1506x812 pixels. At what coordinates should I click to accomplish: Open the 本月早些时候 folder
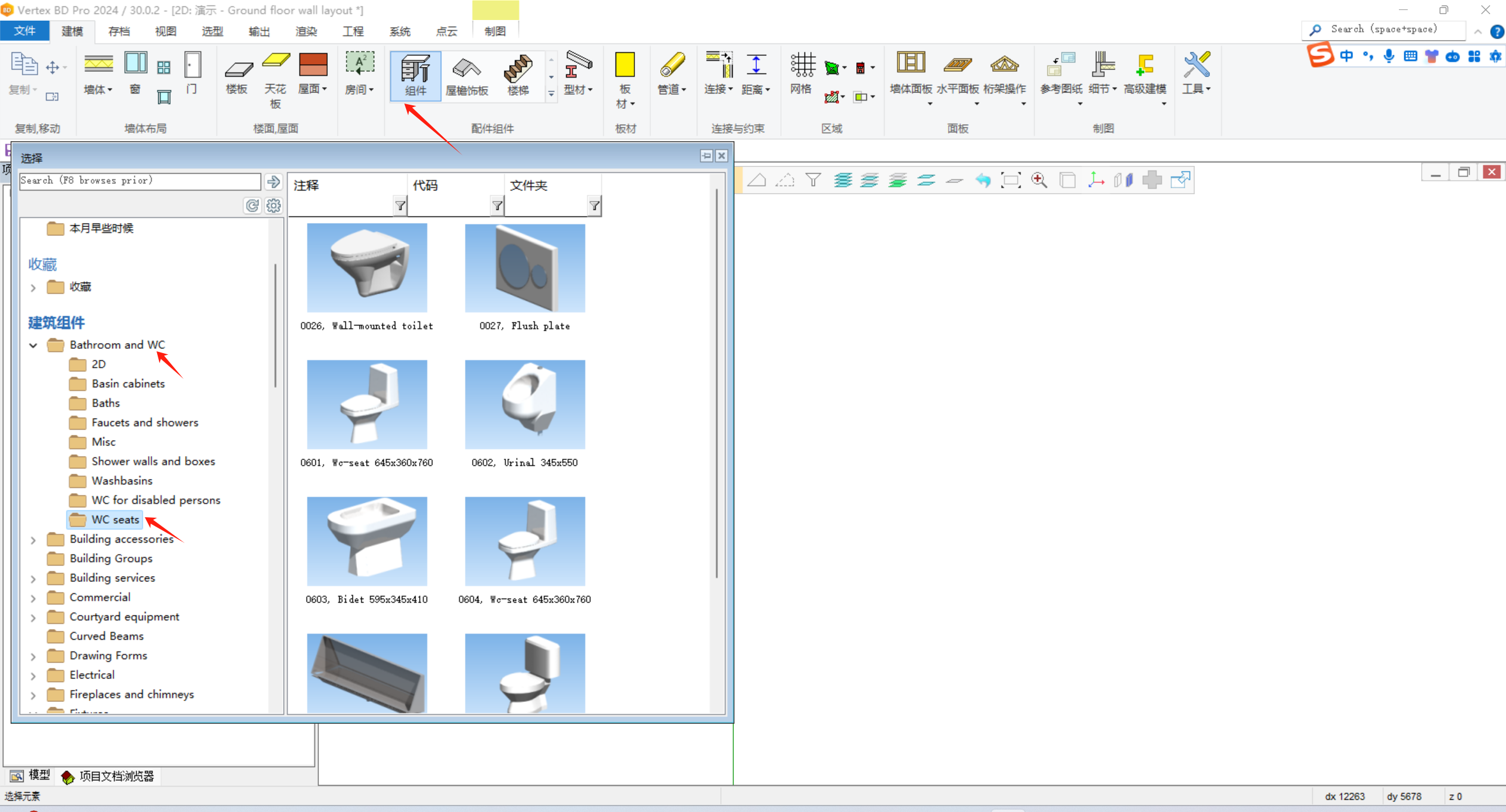click(91, 228)
